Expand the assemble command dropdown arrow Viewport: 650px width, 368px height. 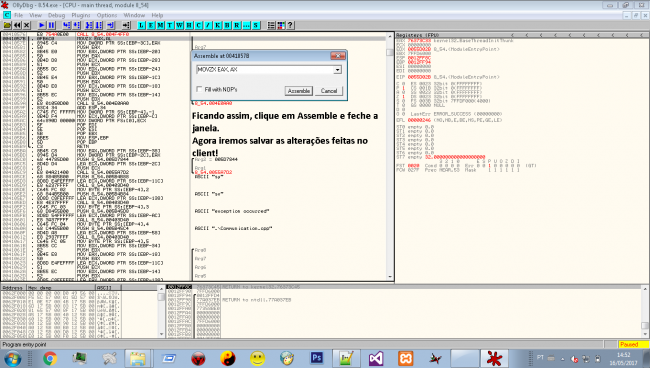[337, 70]
